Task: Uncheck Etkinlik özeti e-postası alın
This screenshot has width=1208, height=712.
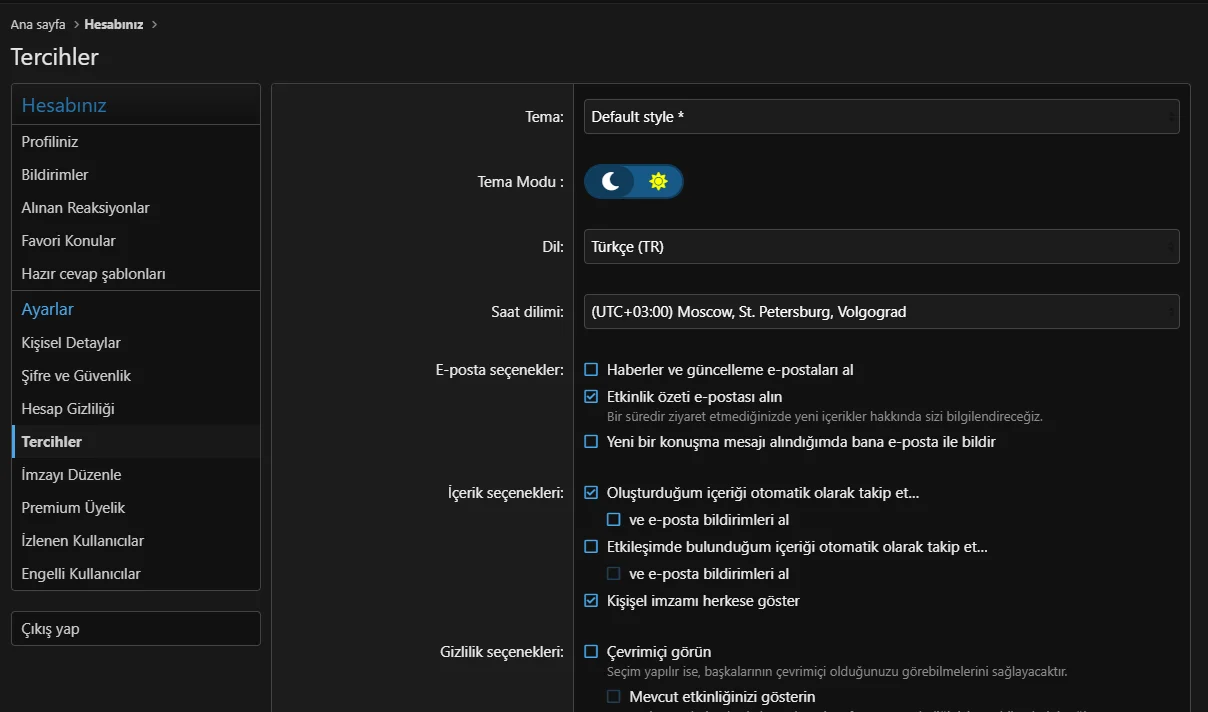Action: tap(592, 397)
